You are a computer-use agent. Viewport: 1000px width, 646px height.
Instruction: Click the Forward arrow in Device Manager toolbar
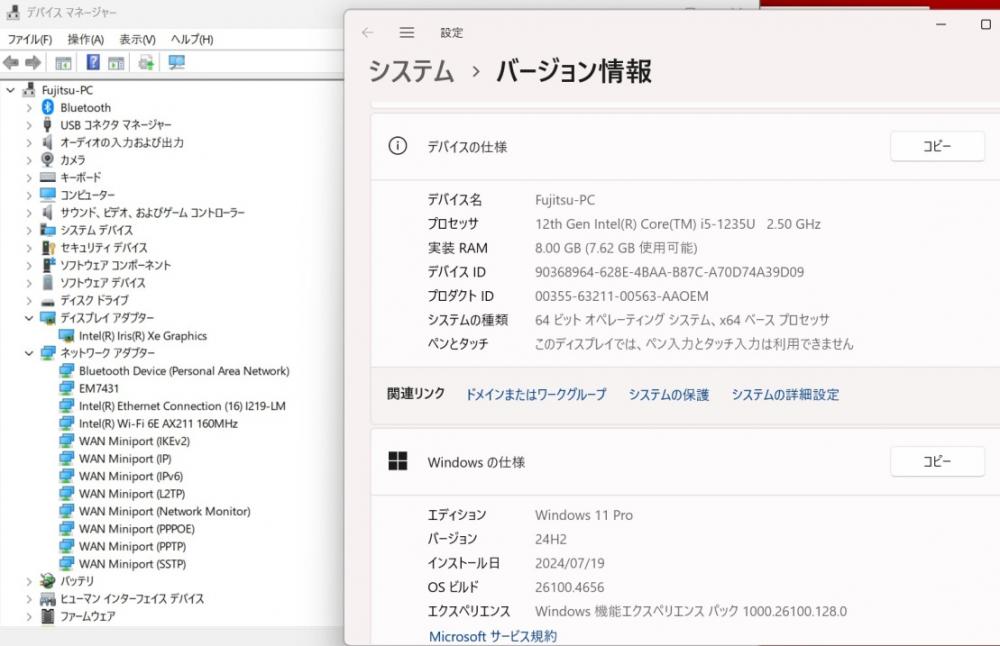pyautogui.click(x=33, y=62)
